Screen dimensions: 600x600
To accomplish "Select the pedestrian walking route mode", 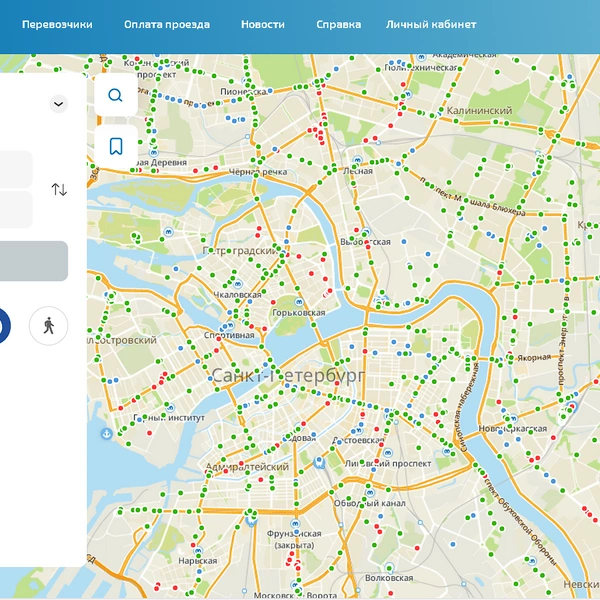I will tap(49, 326).
